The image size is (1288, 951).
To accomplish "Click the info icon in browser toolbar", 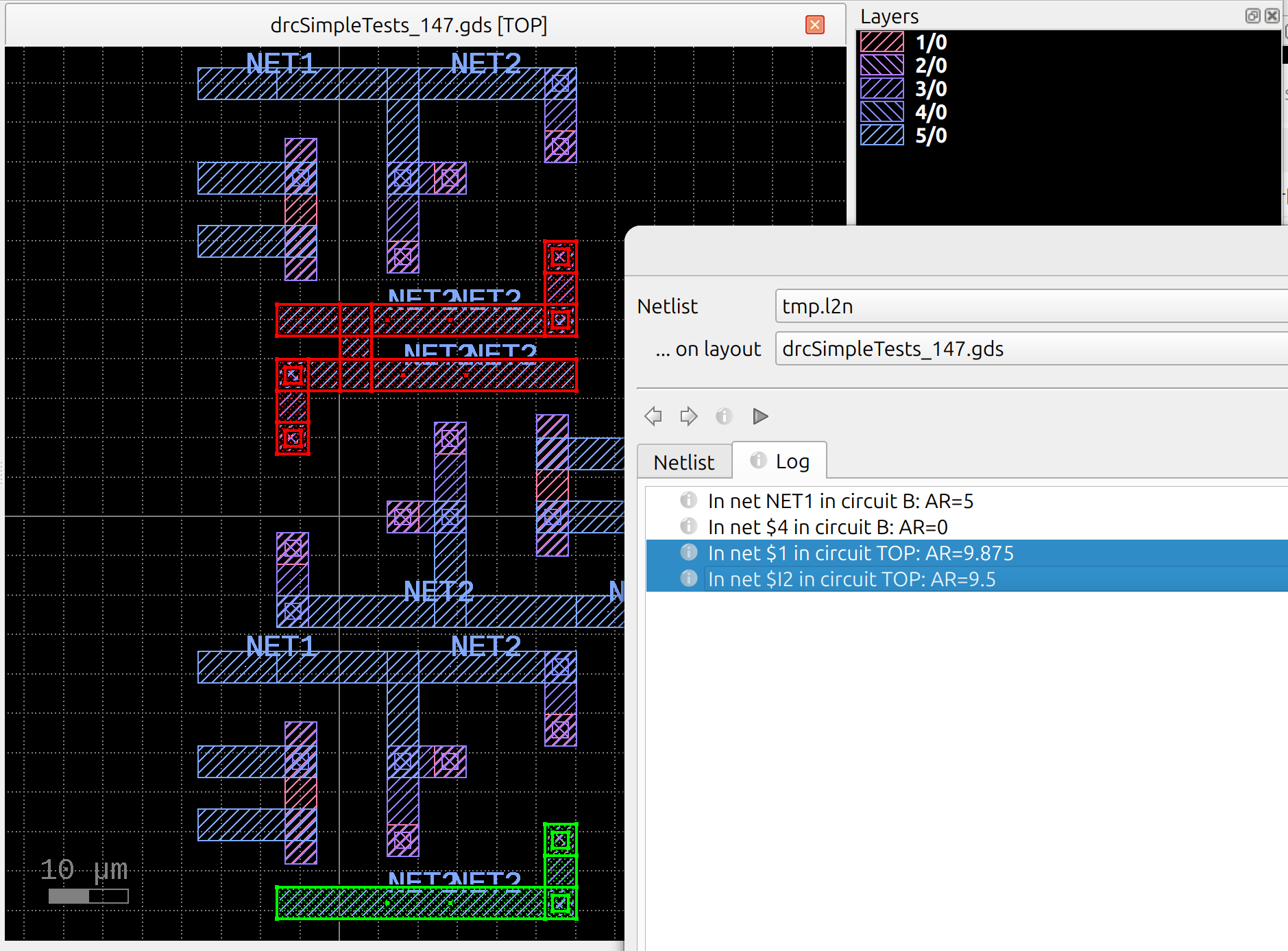I will pos(724,416).
